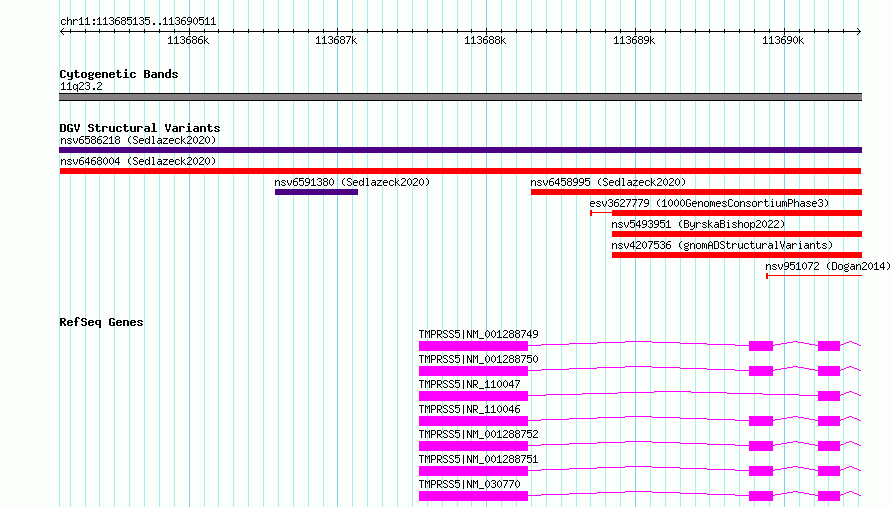Select the red nsv5493951 variant bar
Viewport: 890px width, 507px height.
[737, 234]
